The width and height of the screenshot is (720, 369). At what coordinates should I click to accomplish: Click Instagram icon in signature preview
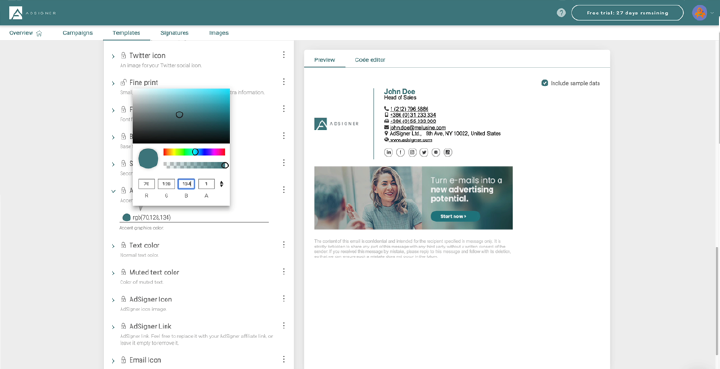coord(412,152)
